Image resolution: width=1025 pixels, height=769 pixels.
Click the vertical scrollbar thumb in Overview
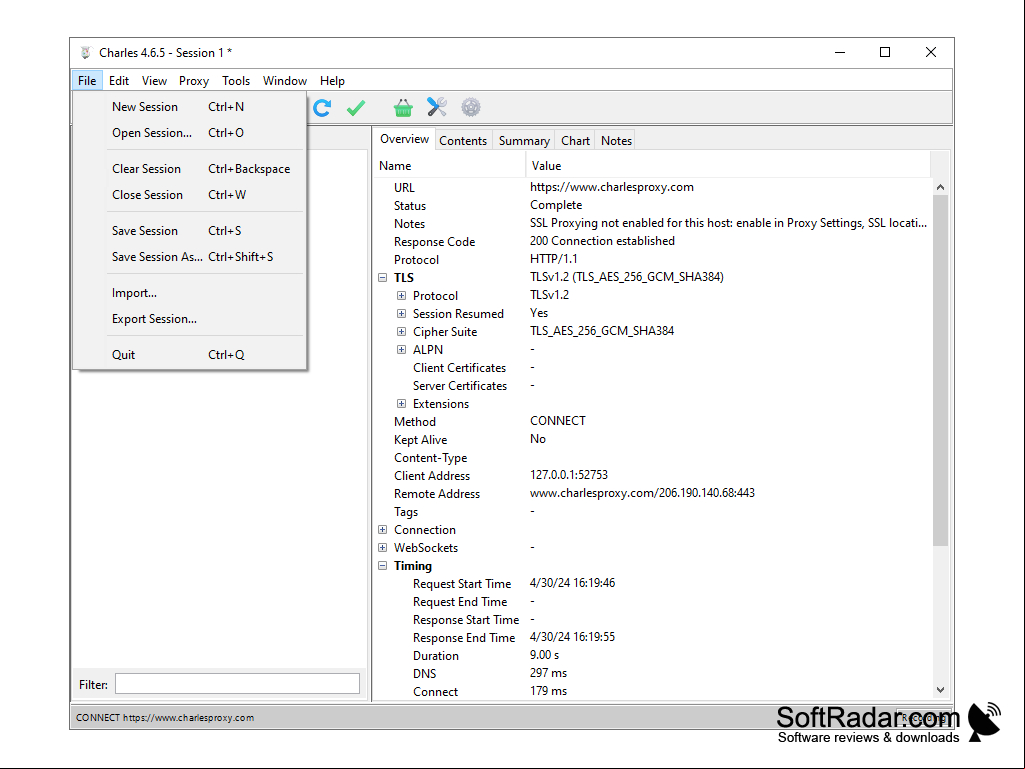(x=940, y=370)
